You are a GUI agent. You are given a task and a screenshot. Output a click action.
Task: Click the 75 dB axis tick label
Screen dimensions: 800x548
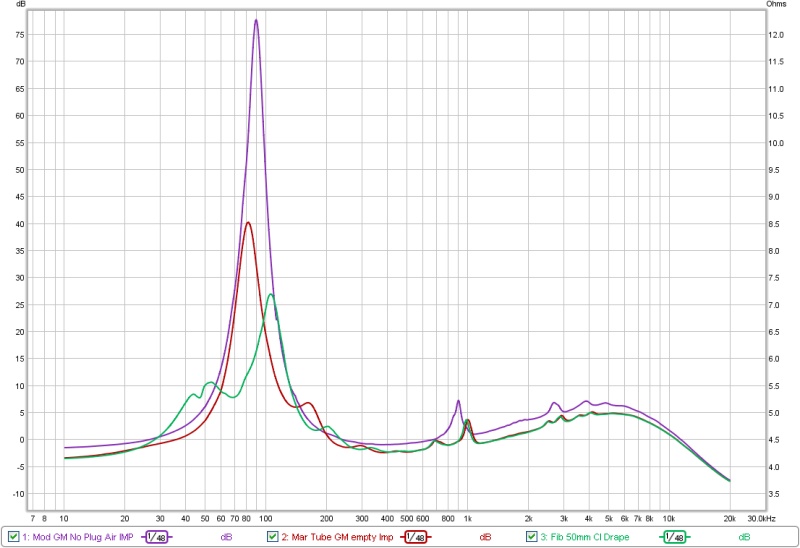[20, 35]
